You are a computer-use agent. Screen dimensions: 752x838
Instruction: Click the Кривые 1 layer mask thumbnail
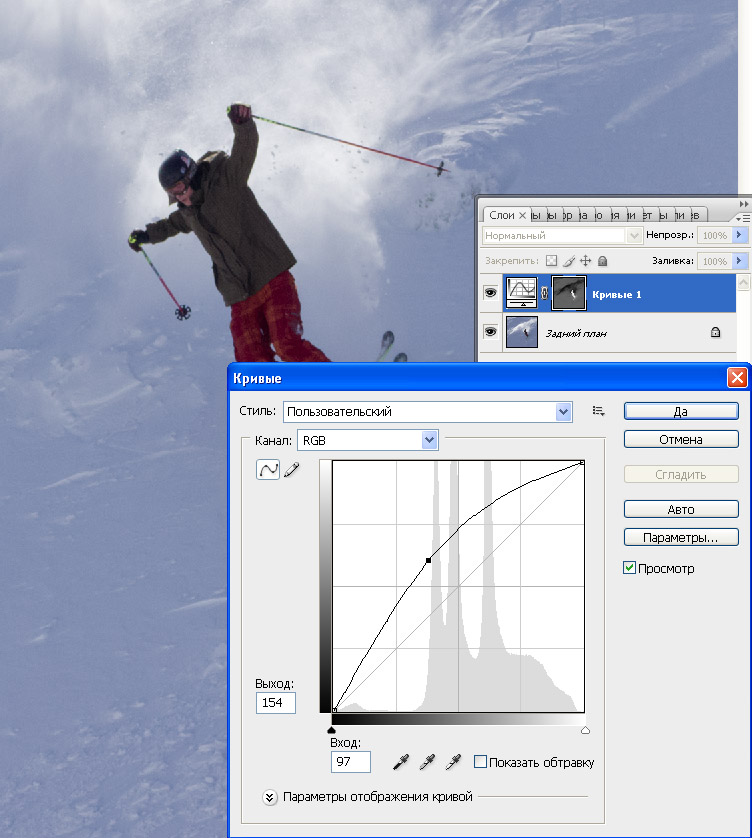pyautogui.click(x=569, y=293)
